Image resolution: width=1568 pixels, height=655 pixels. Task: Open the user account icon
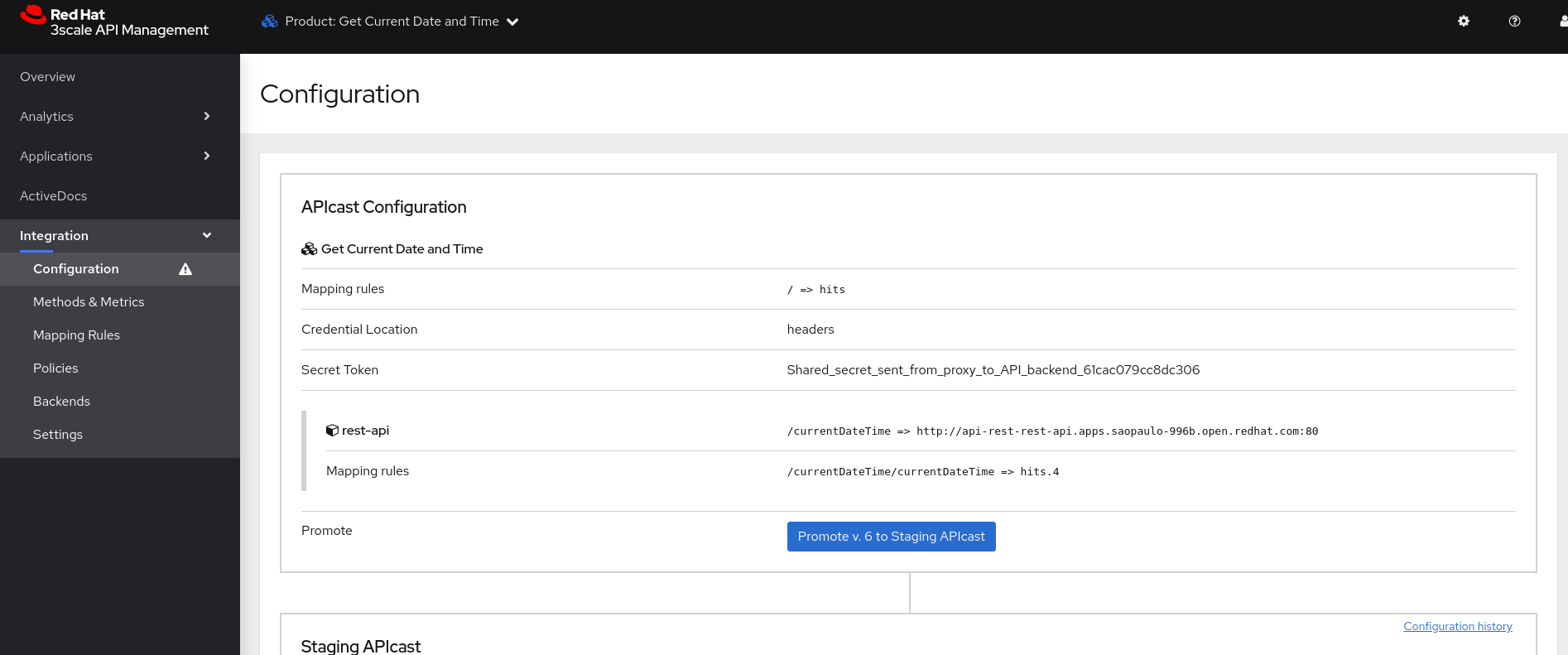(x=1564, y=22)
